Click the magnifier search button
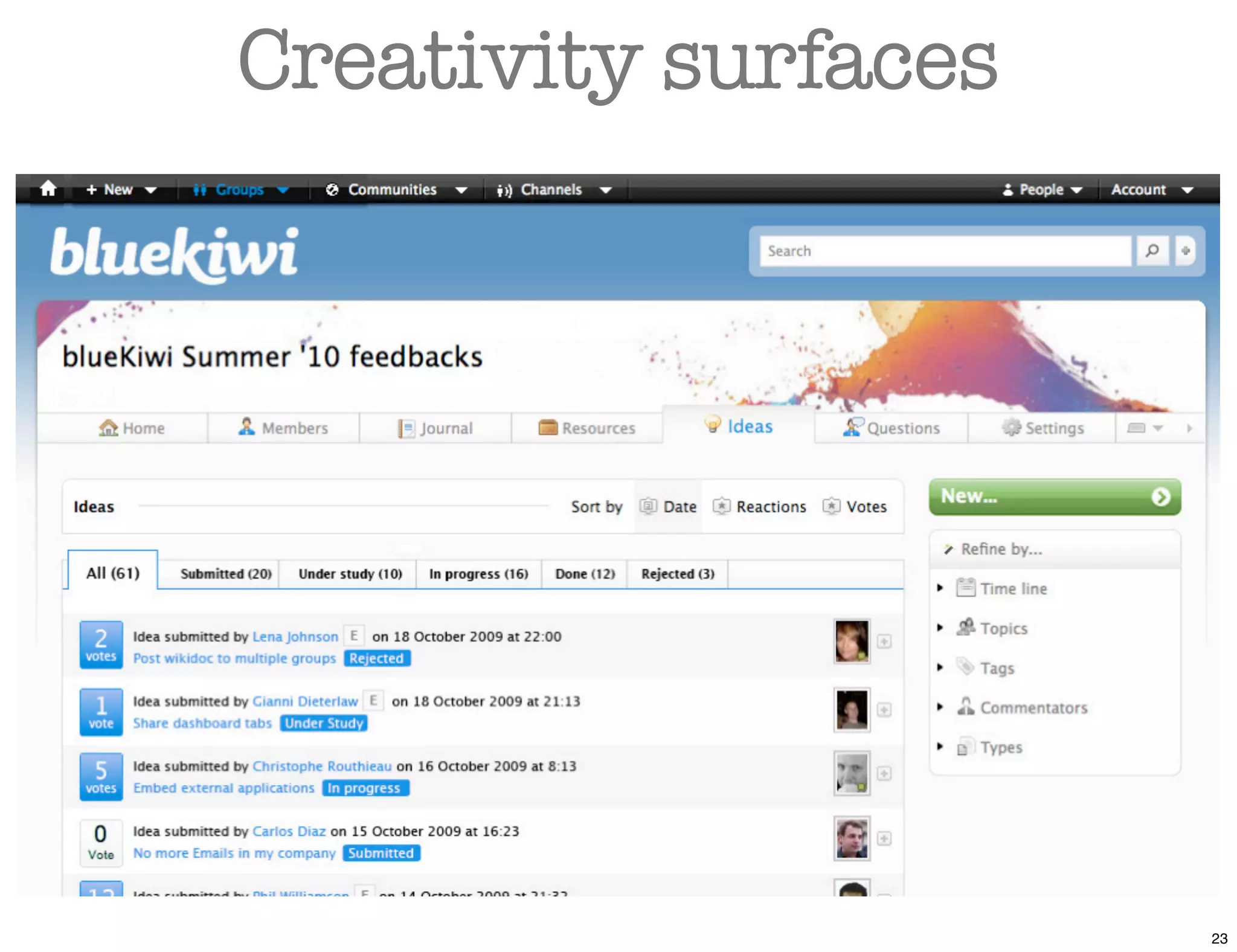 tap(1152, 251)
